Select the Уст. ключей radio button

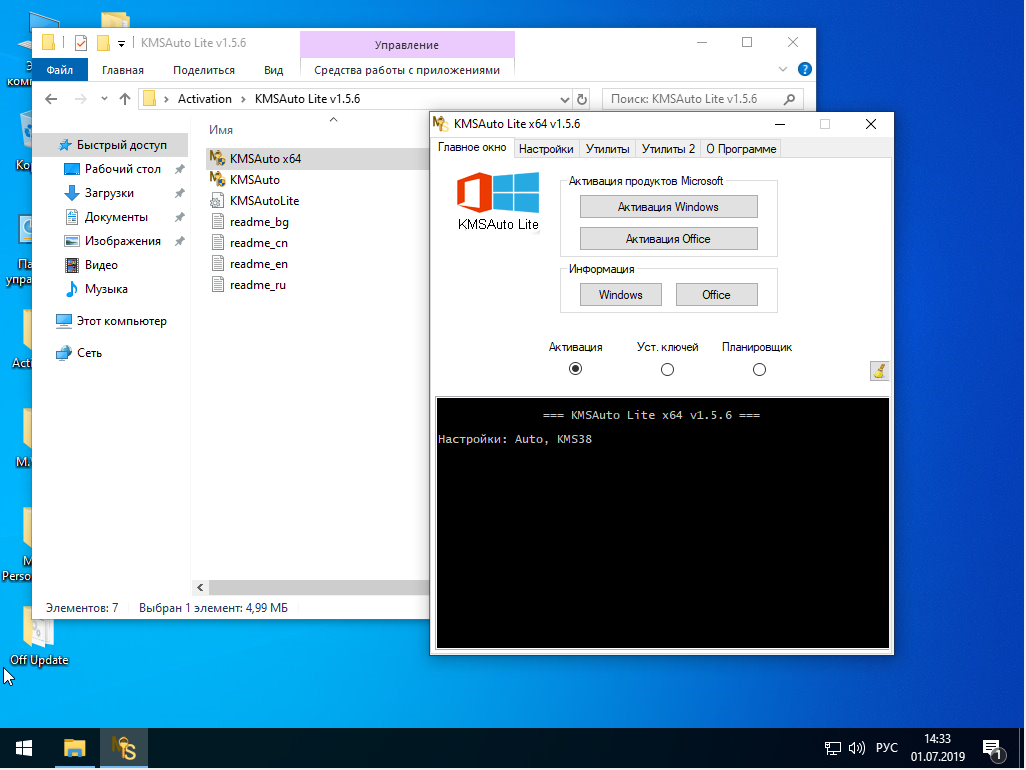pos(667,370)
